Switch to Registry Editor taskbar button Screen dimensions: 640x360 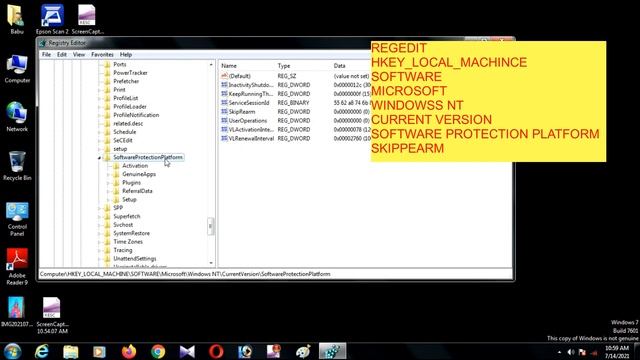click(x=332, y=351)
